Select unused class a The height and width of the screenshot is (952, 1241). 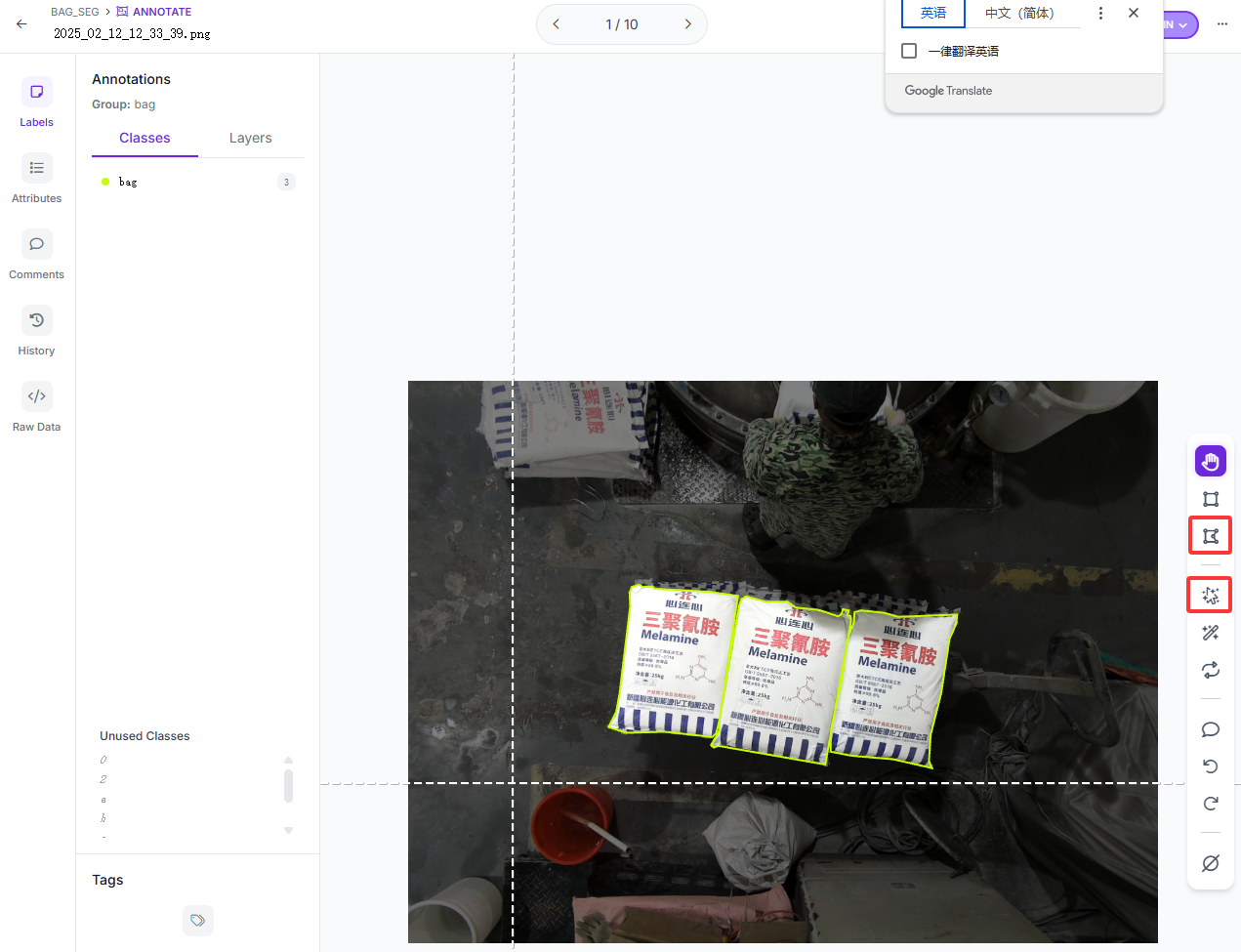coord(103,799)
